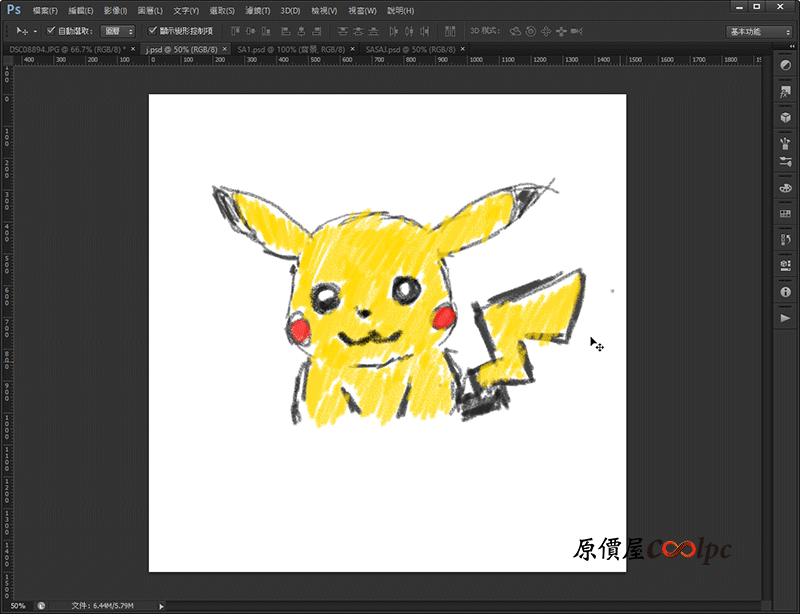Open the 基本功能 workspace dropdown

point(759,32)
